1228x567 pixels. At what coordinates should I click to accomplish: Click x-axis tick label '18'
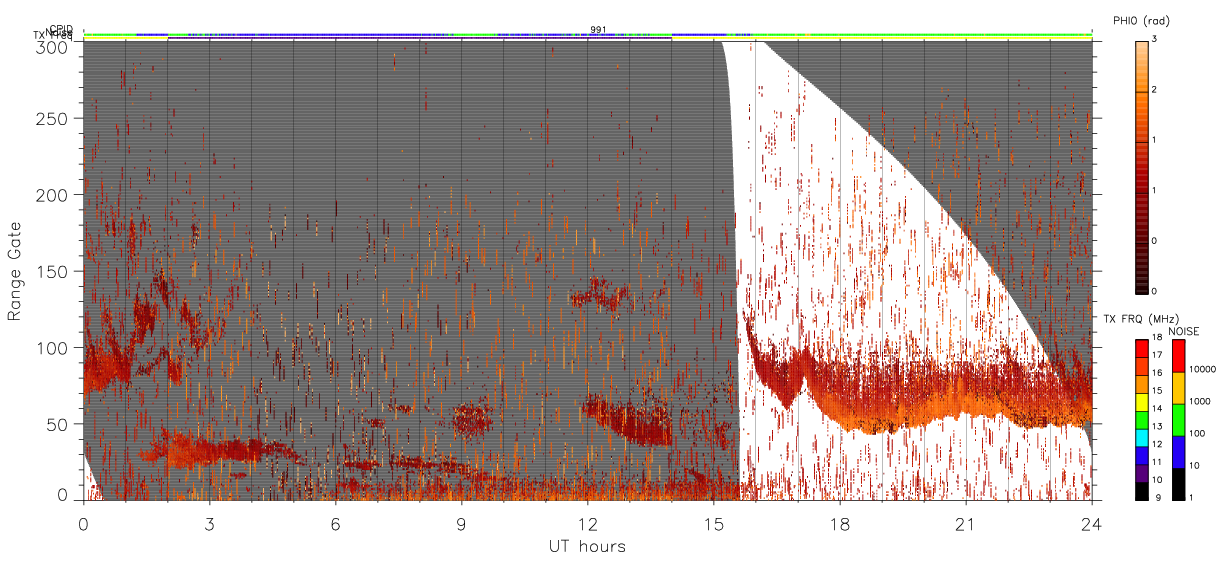(839, 523)
